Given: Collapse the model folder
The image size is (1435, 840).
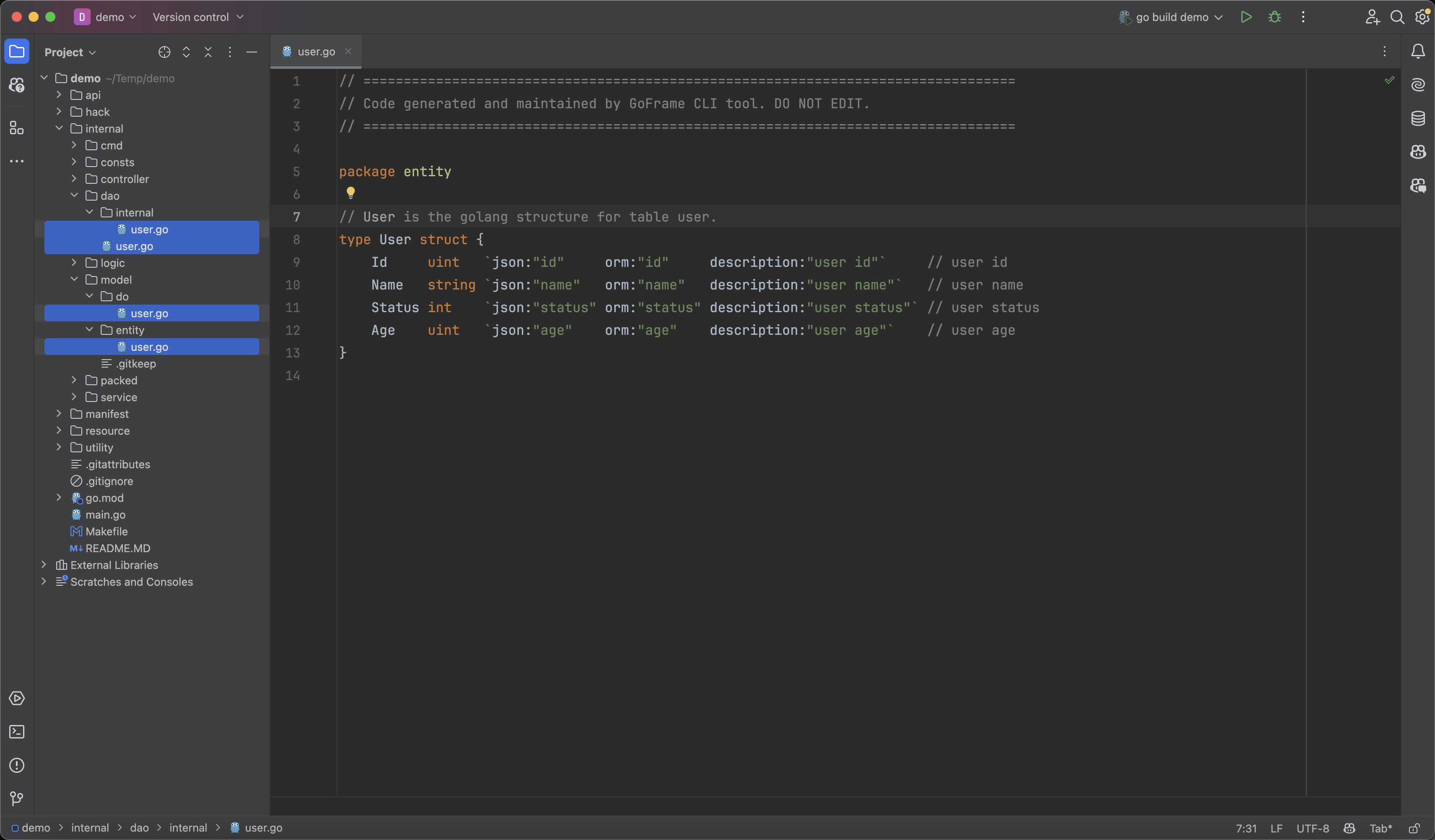Looking at the screenshot, I should tap(74, 279).
